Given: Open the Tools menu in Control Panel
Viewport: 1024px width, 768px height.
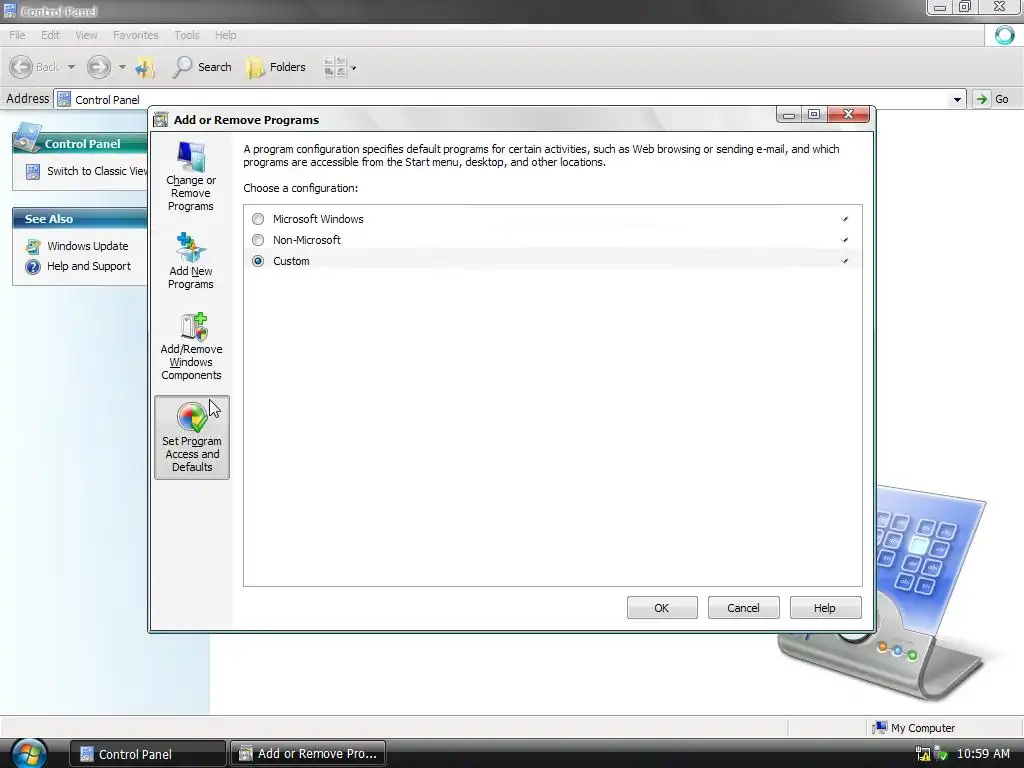Looking at the screenshot, I should 186,35.
